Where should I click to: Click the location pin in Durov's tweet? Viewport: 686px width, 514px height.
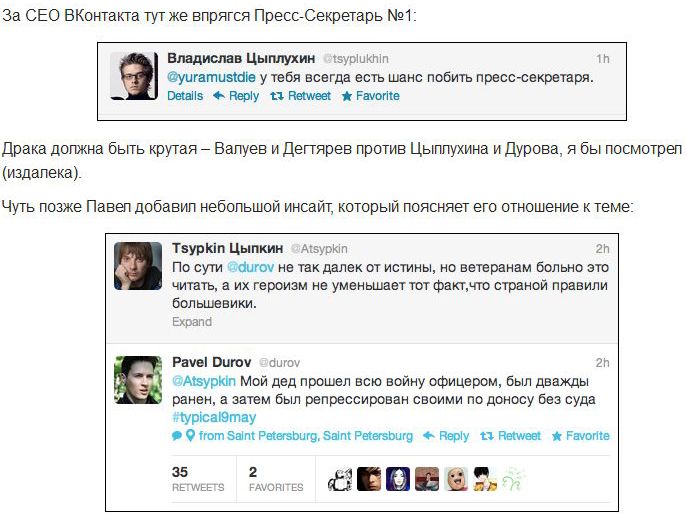click(190, 436)
